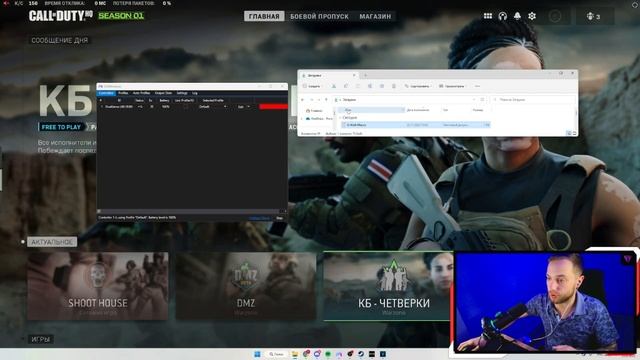Open the Сортировать dropdown
This screenshot has width=640, height=360.
point(418,86)
